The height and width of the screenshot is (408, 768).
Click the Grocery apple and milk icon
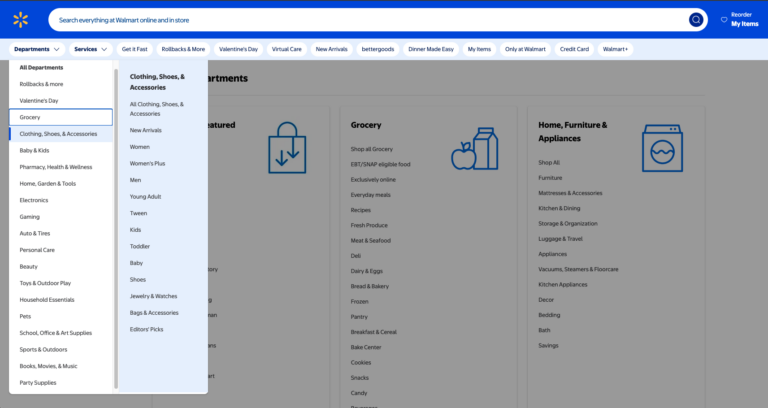474,148
